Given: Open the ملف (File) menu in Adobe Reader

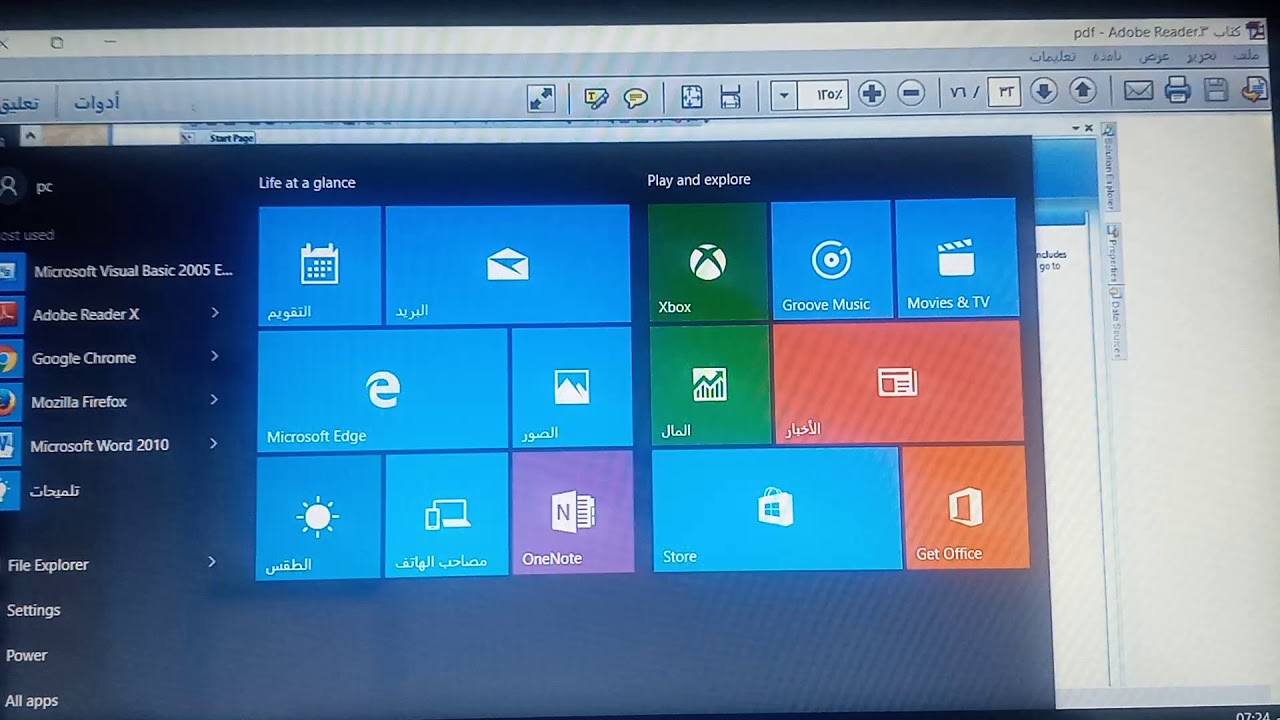Looking at the screenshot, I should tap(1246, 56).
